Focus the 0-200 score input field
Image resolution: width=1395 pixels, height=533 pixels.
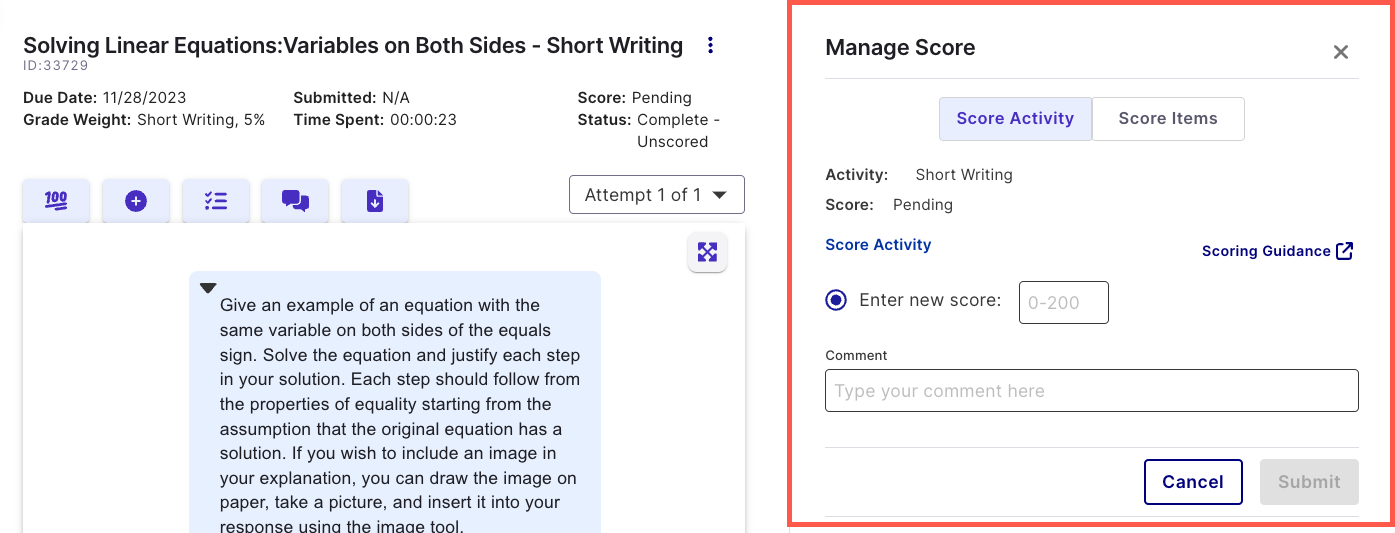click(x=1064, y=303)
